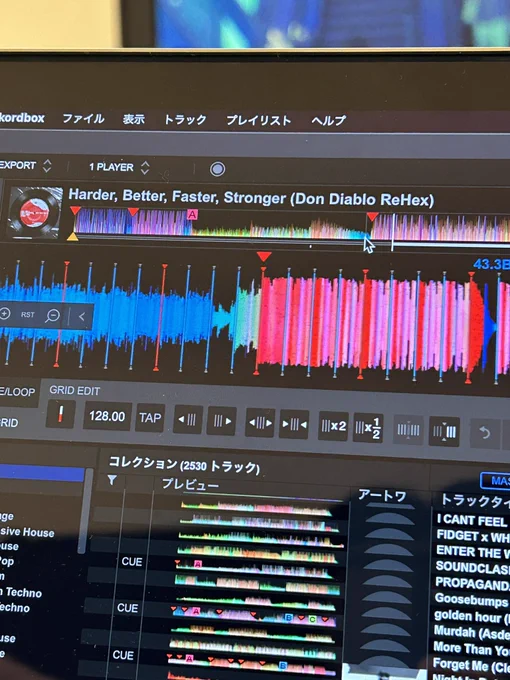Select the Forget Me track row
The height and width of the screenshot is (680, 510).
pos(471,664)
